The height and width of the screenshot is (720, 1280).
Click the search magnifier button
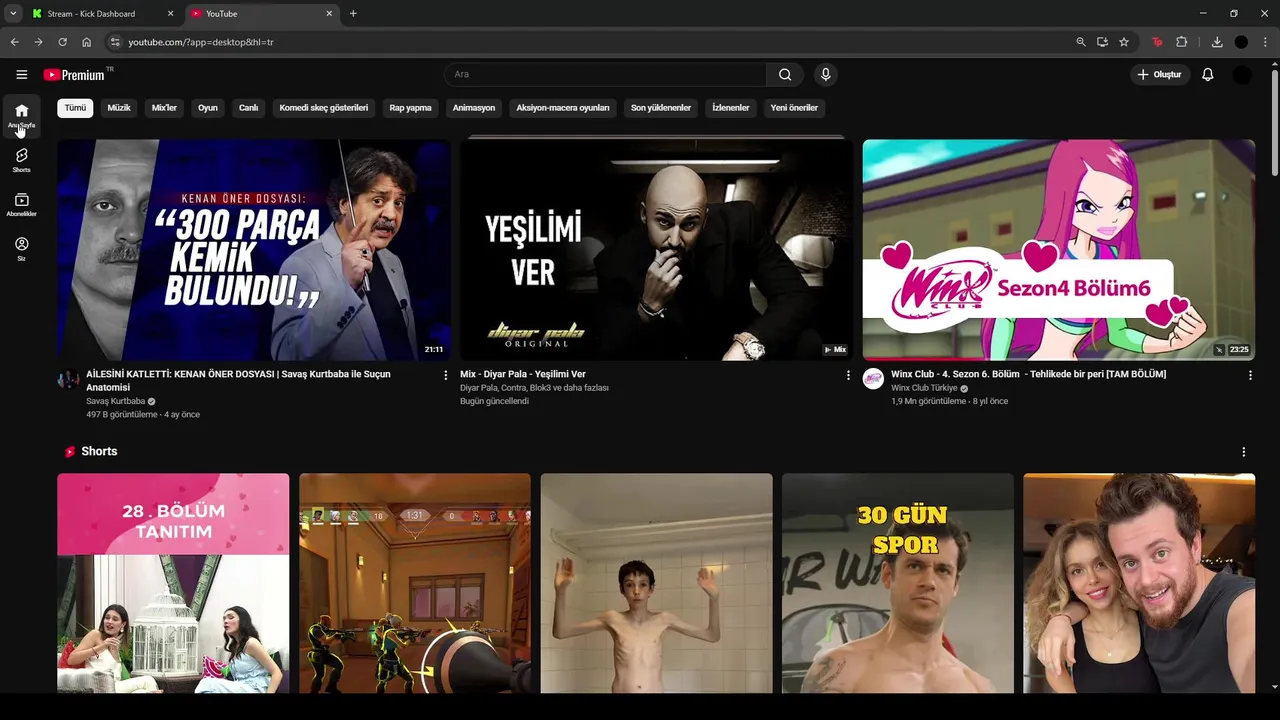point(785,74)
